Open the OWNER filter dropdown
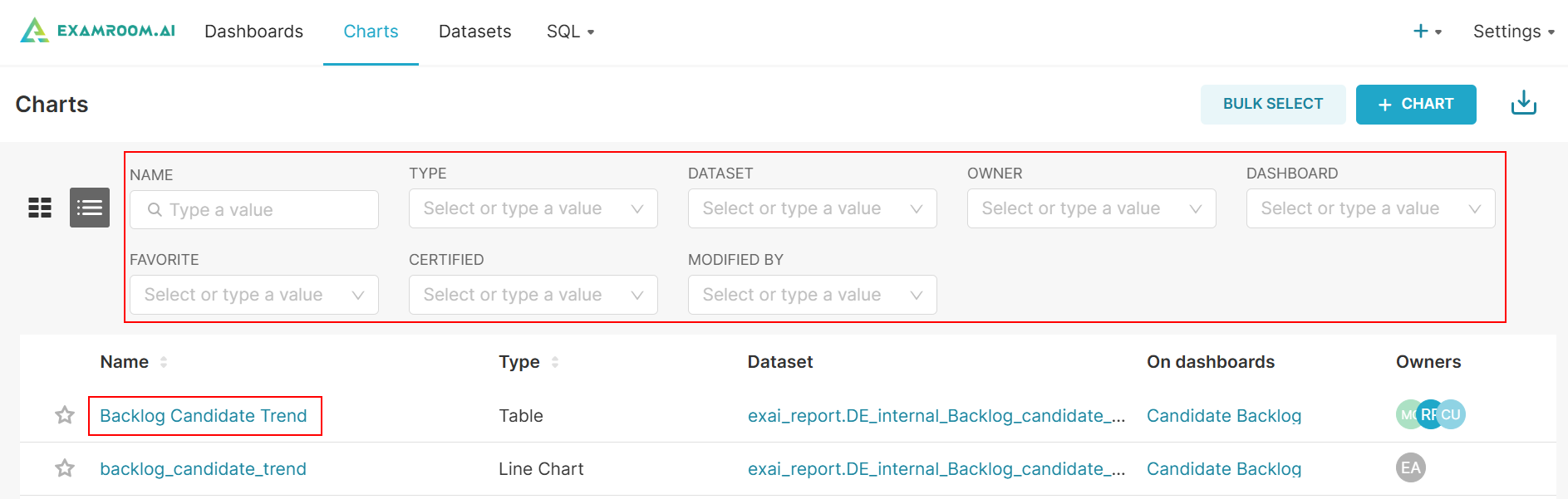Viewport: 1568px width, 499px height. click(x=1091, y=208)
